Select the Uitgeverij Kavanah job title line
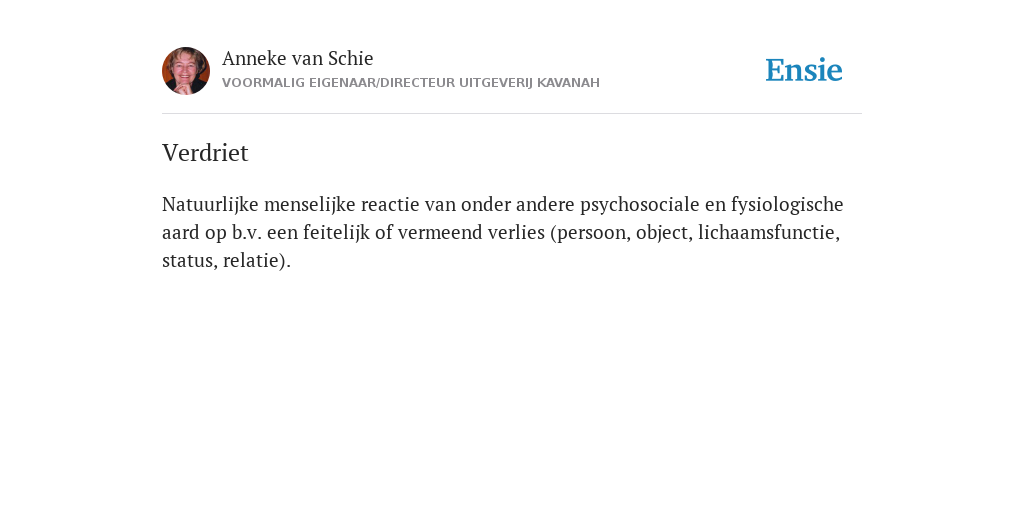This screenshot has width=1024, height=512. tap(411, 83)
